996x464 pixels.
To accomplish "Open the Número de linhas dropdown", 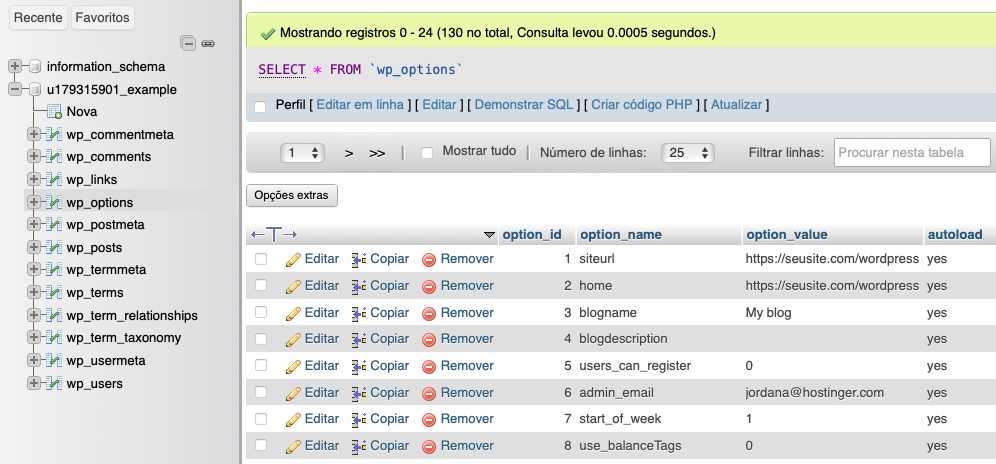I will coord(687,153).
